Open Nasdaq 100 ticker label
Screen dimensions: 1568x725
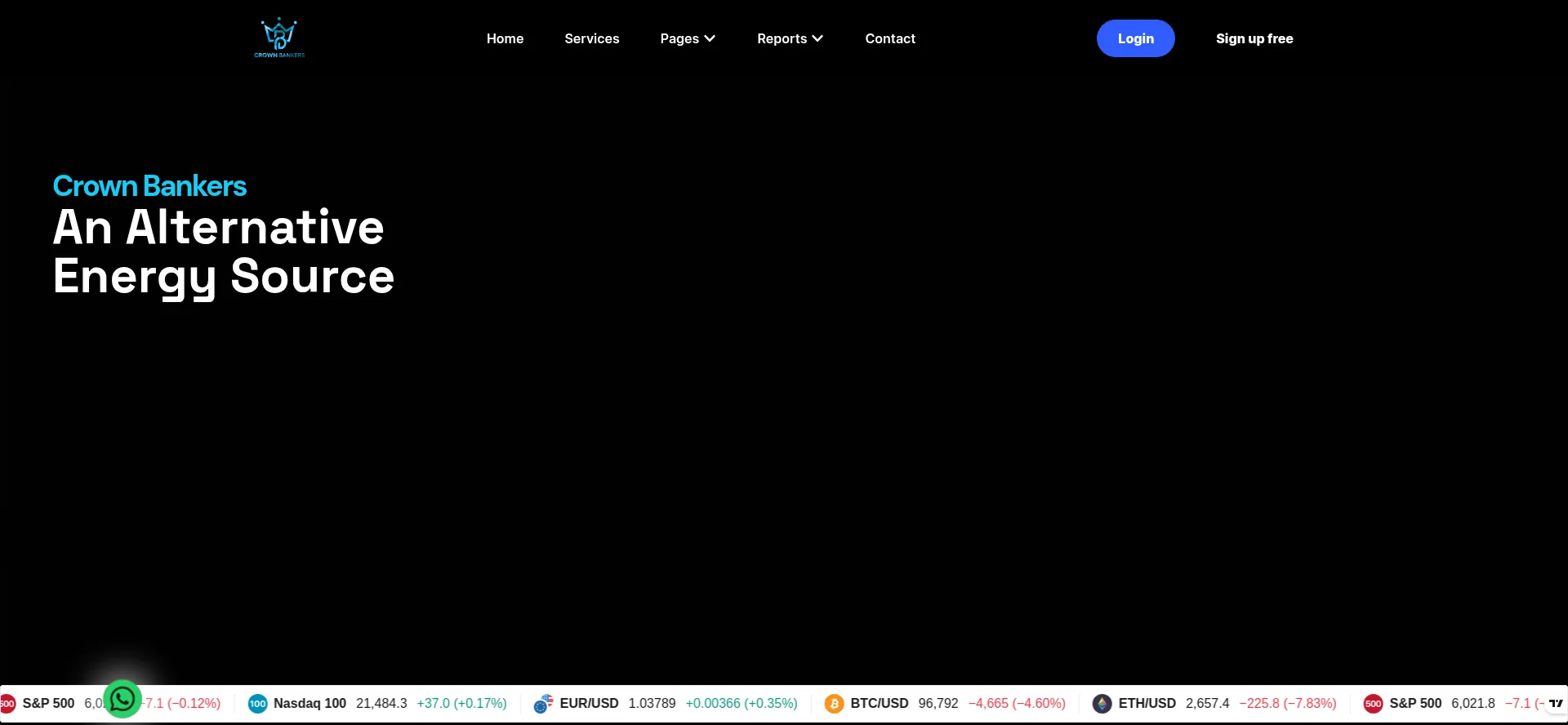click(310, 704)
